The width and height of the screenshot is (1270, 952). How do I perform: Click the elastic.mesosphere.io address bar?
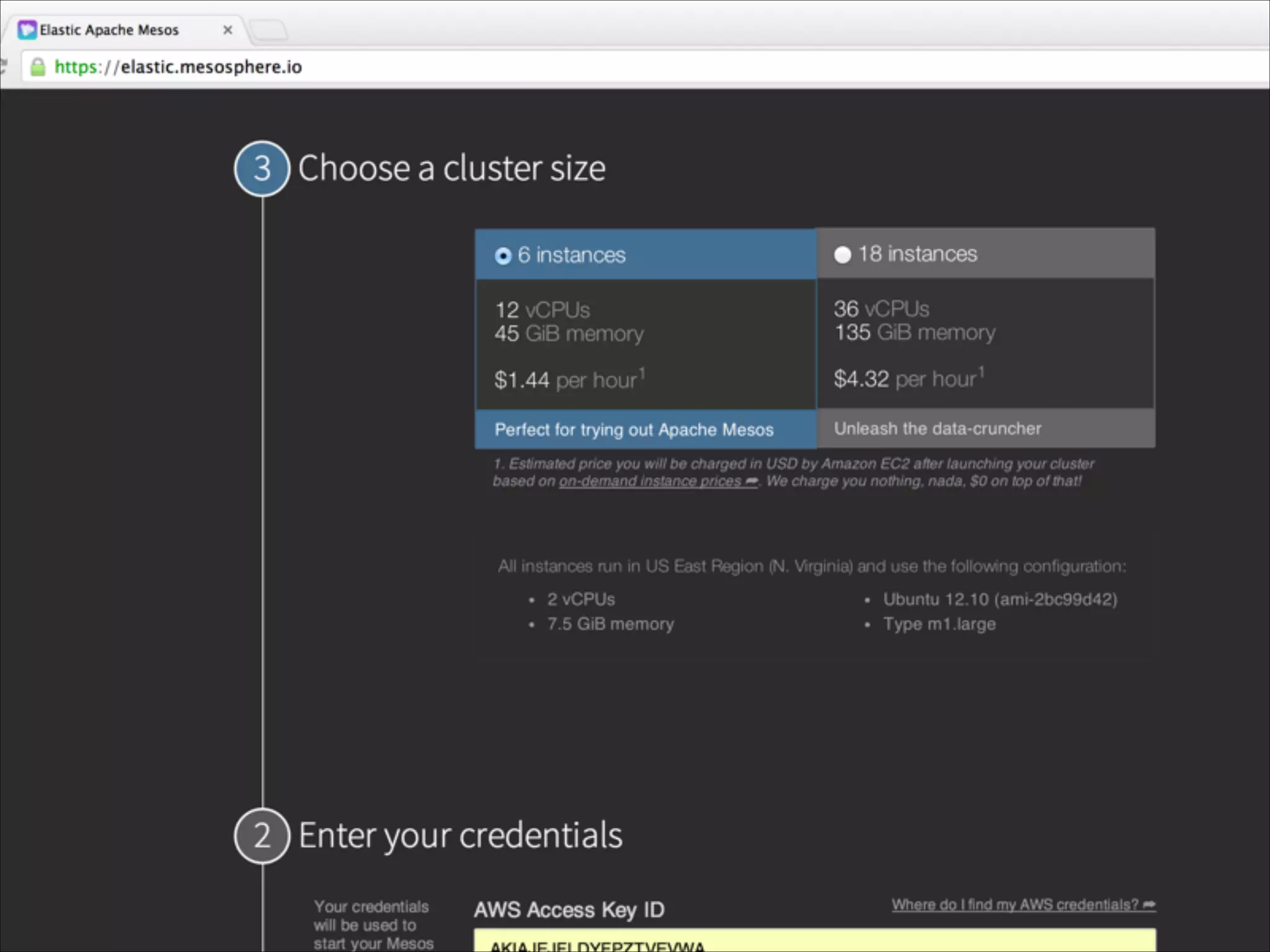pos(211,67)
